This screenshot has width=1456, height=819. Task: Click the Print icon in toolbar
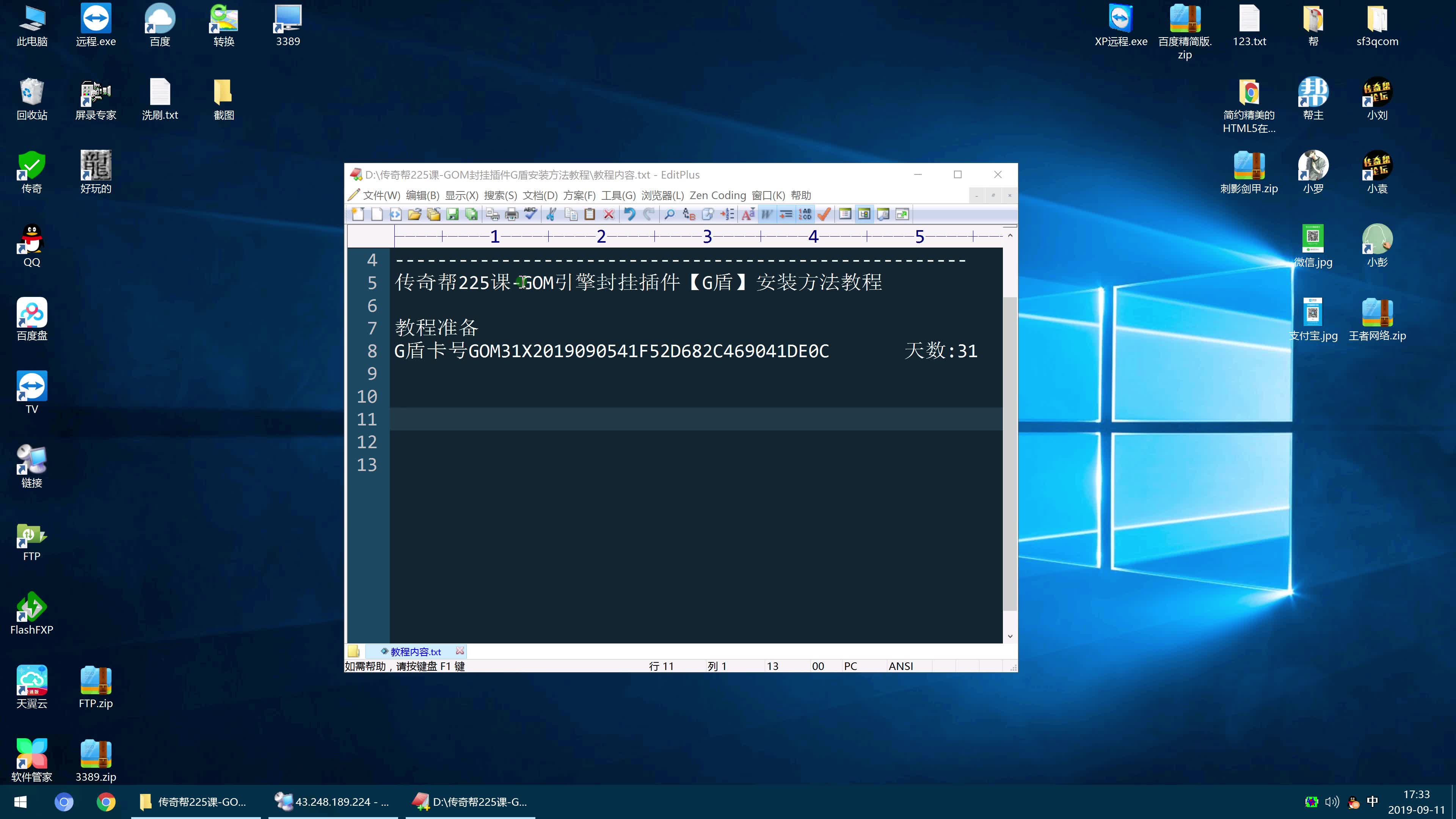[x=511, y=214]
